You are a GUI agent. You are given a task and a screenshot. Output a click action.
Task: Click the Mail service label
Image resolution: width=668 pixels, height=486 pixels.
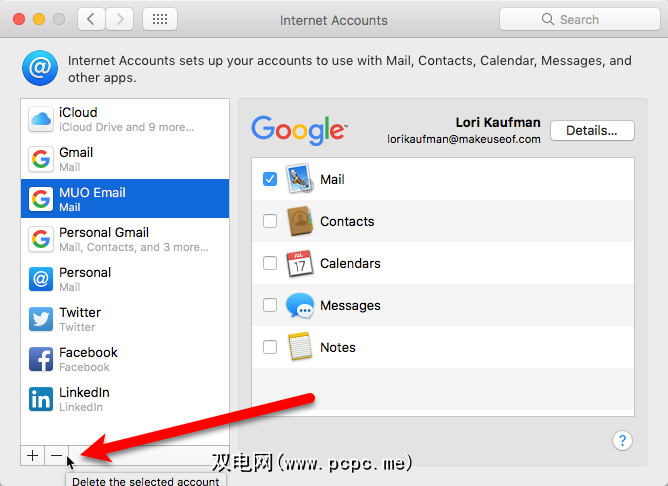pyautogui.click(x=332, y=179)
